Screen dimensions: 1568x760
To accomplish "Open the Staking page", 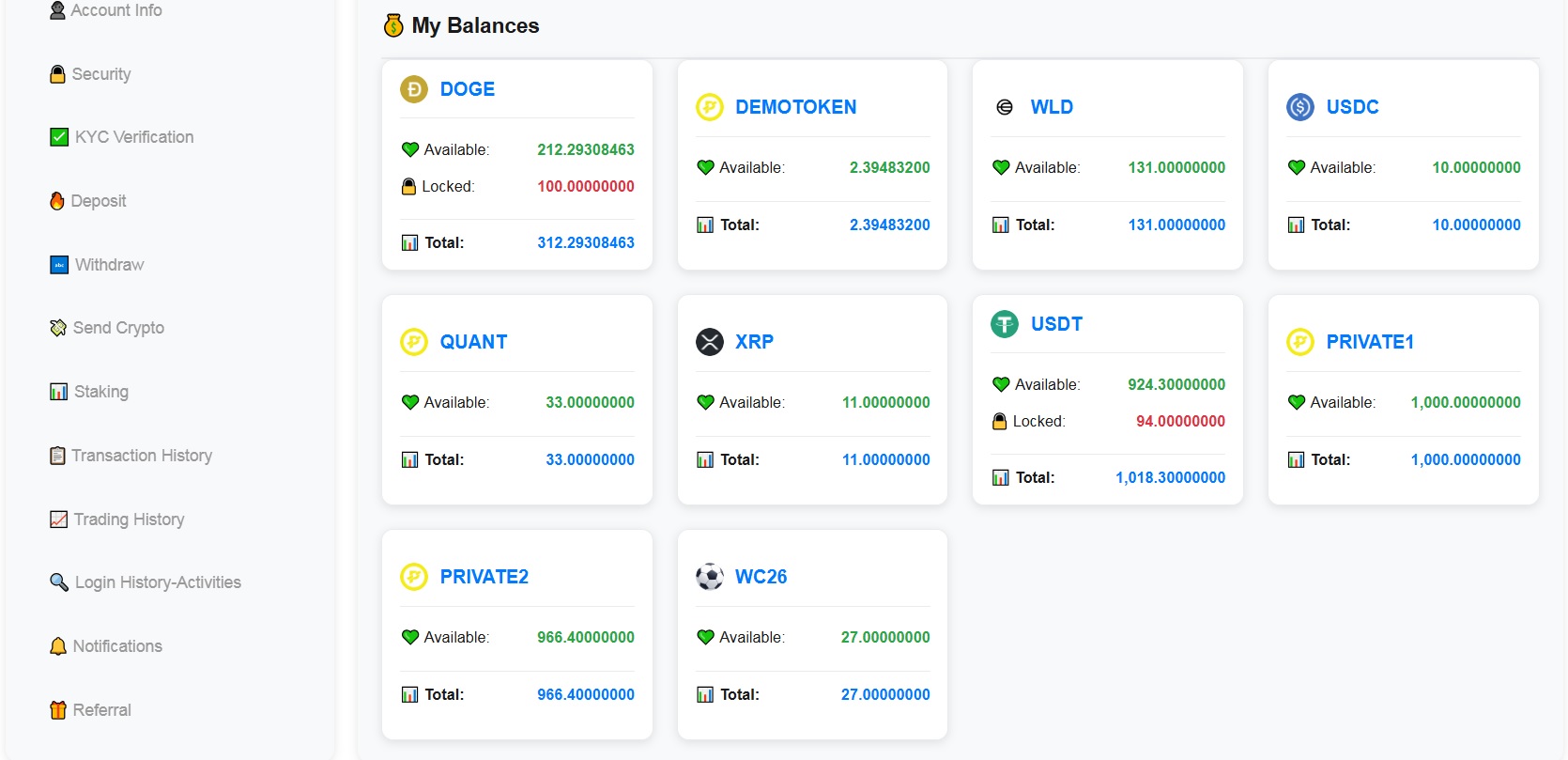I will point(100,392).
